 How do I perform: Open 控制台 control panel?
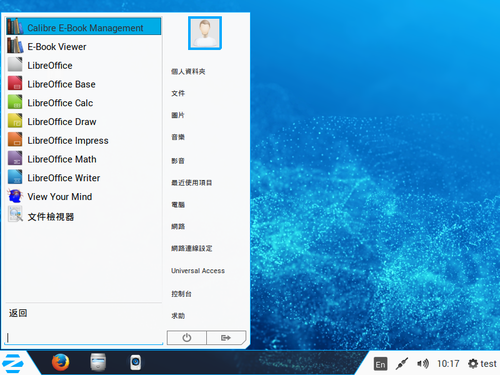tap(181, 294)
